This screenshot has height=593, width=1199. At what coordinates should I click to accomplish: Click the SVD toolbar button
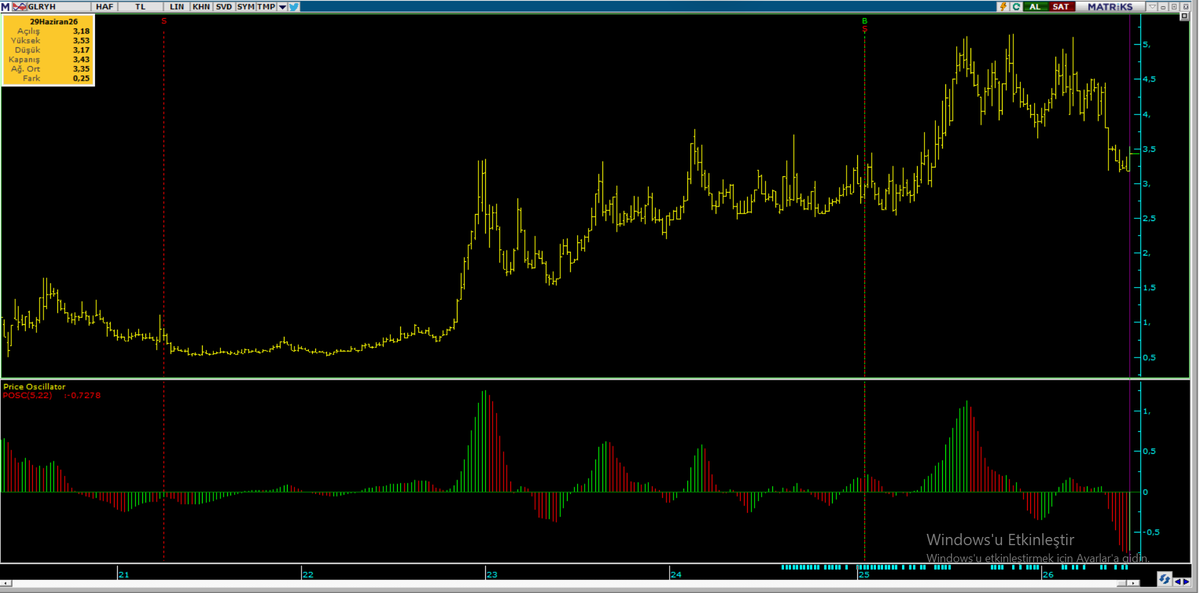[223, 6]
